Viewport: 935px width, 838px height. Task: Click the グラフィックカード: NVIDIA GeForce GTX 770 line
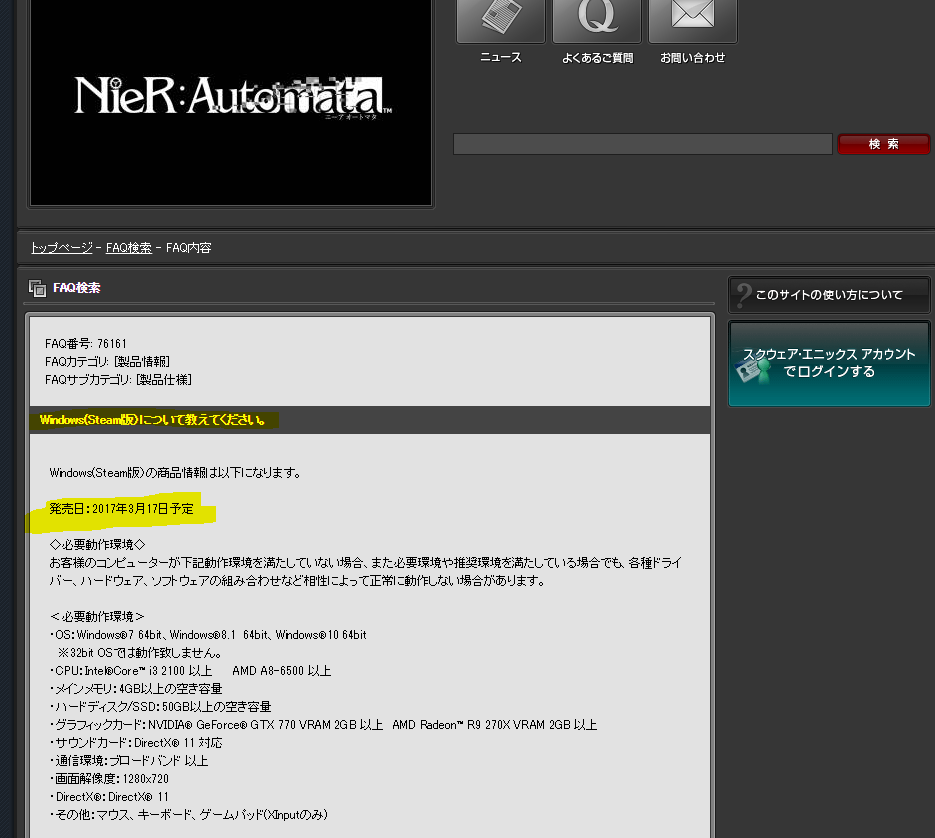323,725
